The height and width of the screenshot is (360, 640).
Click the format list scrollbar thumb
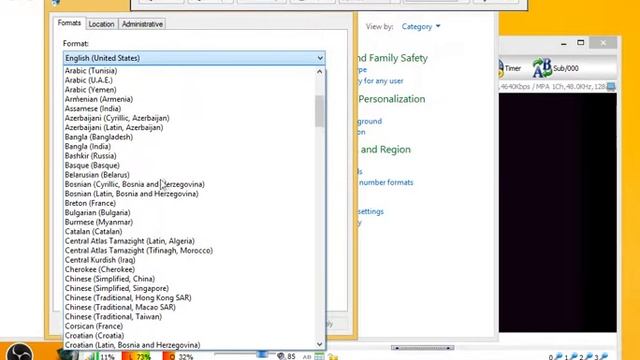point(320,111)
